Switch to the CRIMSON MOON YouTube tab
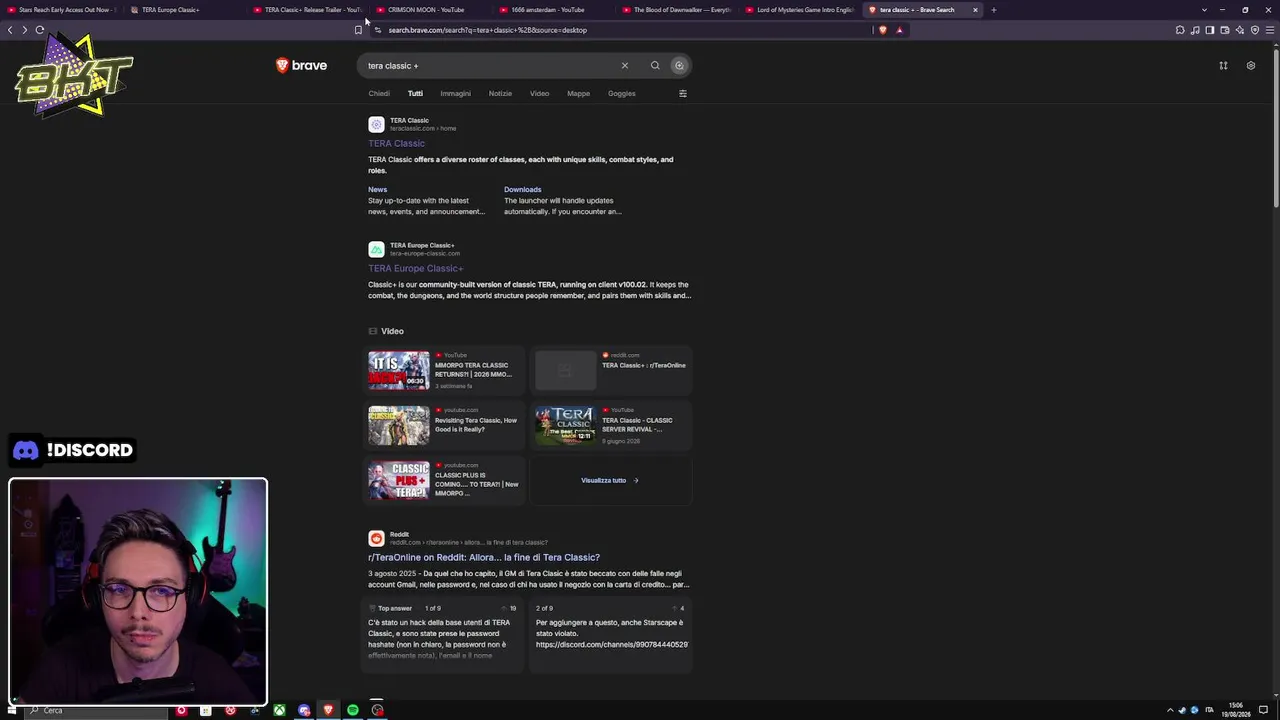 click(x=432, y=10)
